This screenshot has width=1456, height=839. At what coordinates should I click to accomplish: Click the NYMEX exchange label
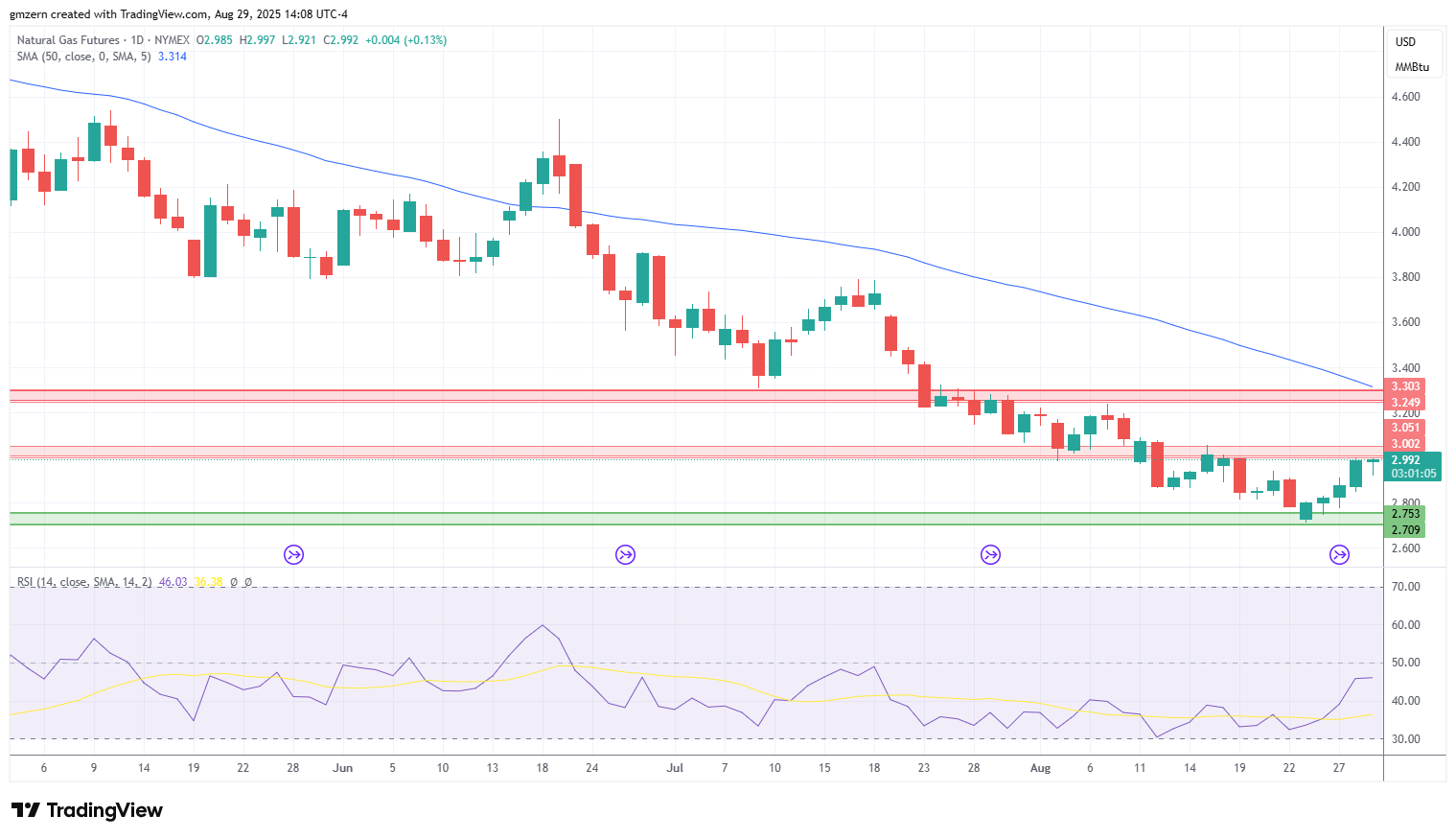pyautogui.click(x=172, y=40)
